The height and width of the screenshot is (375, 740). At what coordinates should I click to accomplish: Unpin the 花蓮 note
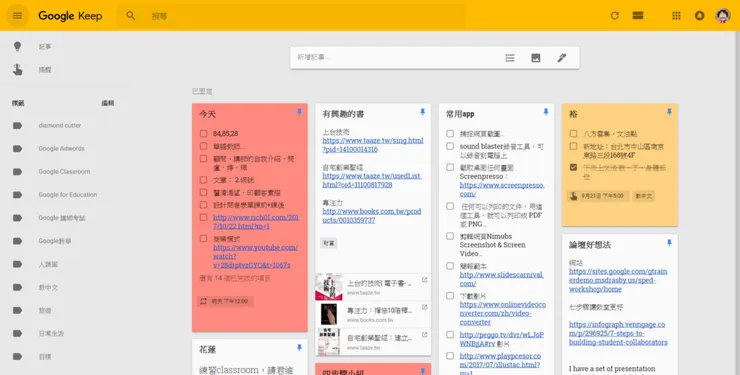(x=299, y=348)
